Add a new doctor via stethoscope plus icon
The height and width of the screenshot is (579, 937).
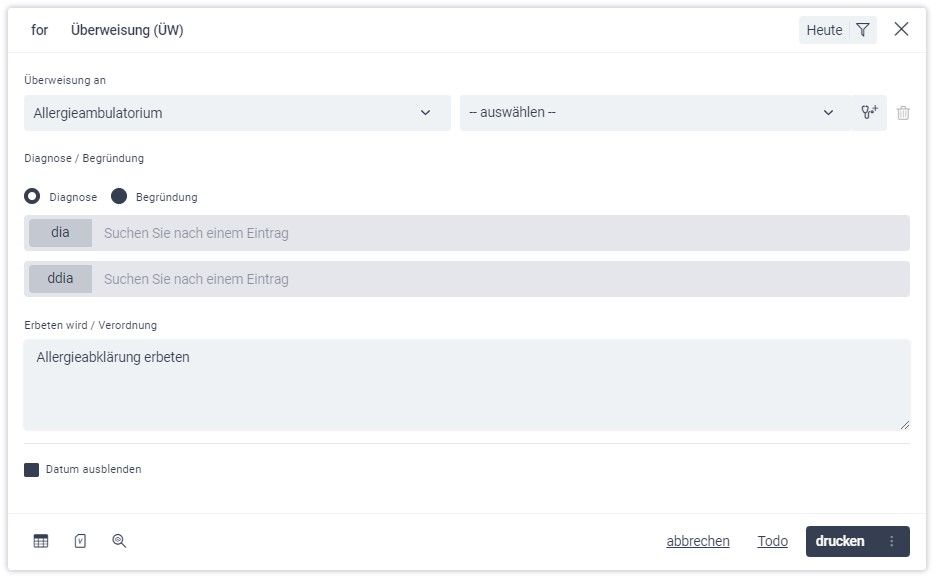tap(868, 113)
